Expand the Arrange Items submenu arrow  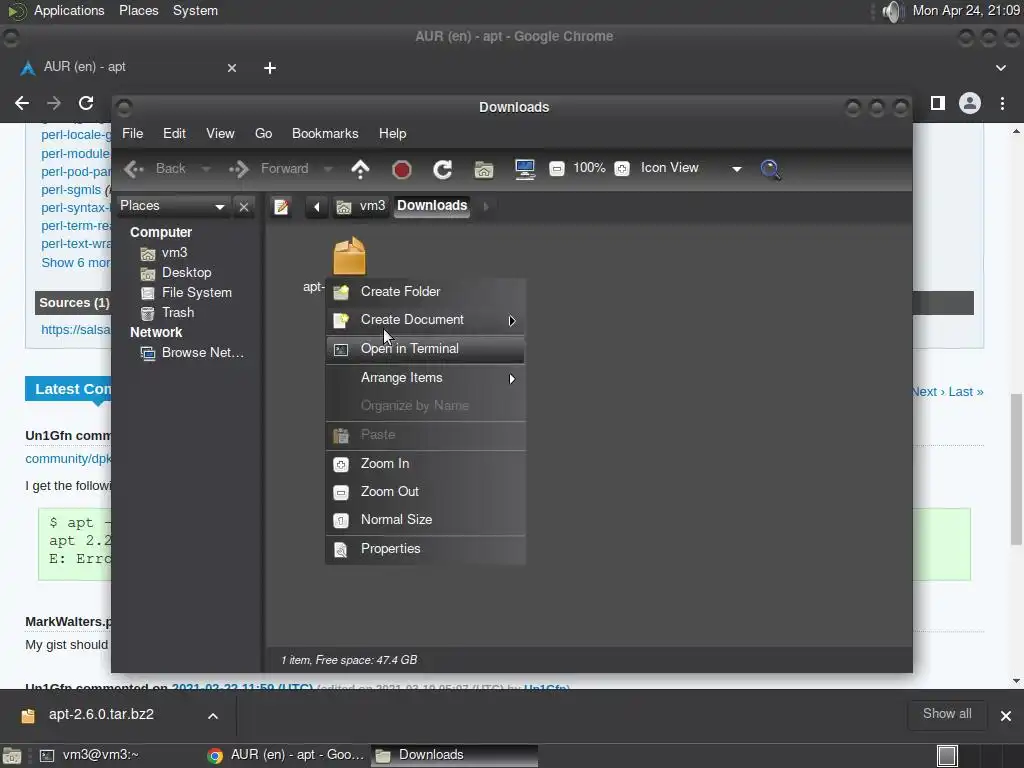pyautogui.click(x=512, y=379)
